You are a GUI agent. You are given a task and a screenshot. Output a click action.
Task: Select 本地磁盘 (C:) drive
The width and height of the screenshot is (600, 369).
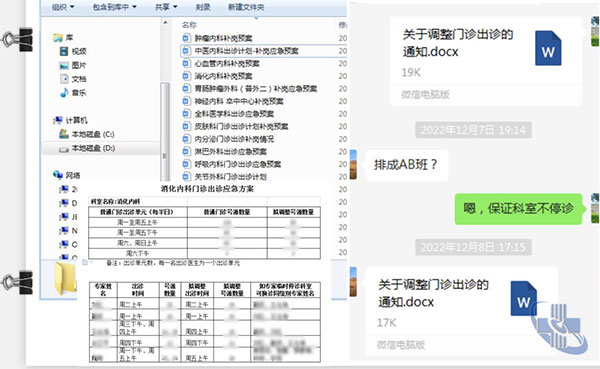87,134
